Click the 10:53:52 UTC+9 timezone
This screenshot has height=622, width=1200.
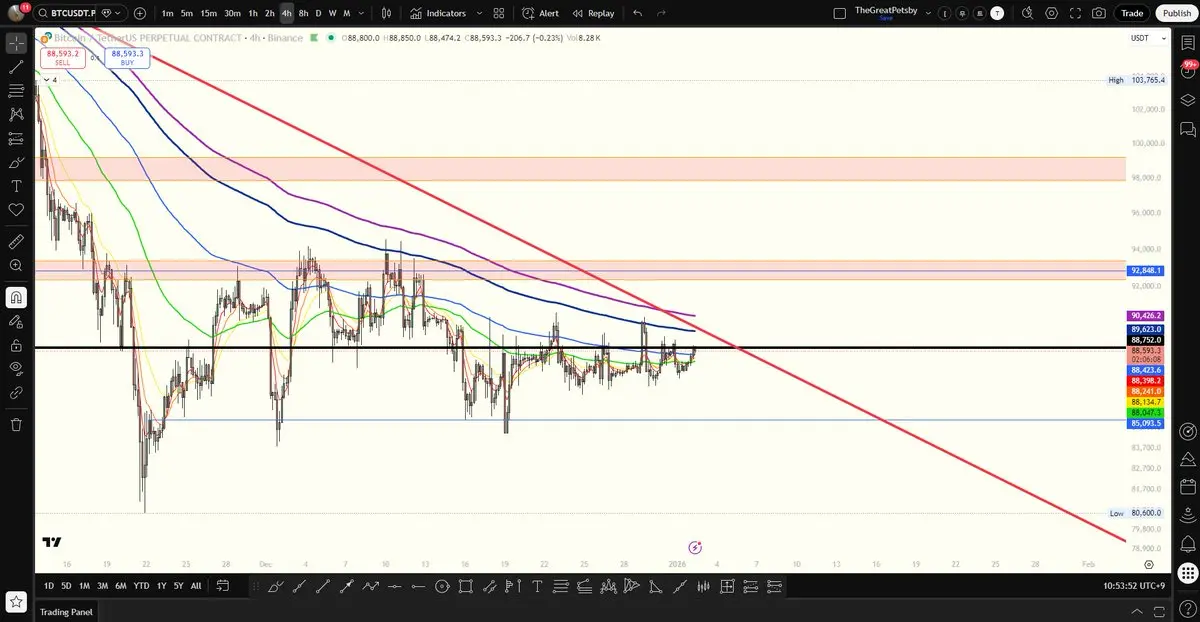point(1133,586)
